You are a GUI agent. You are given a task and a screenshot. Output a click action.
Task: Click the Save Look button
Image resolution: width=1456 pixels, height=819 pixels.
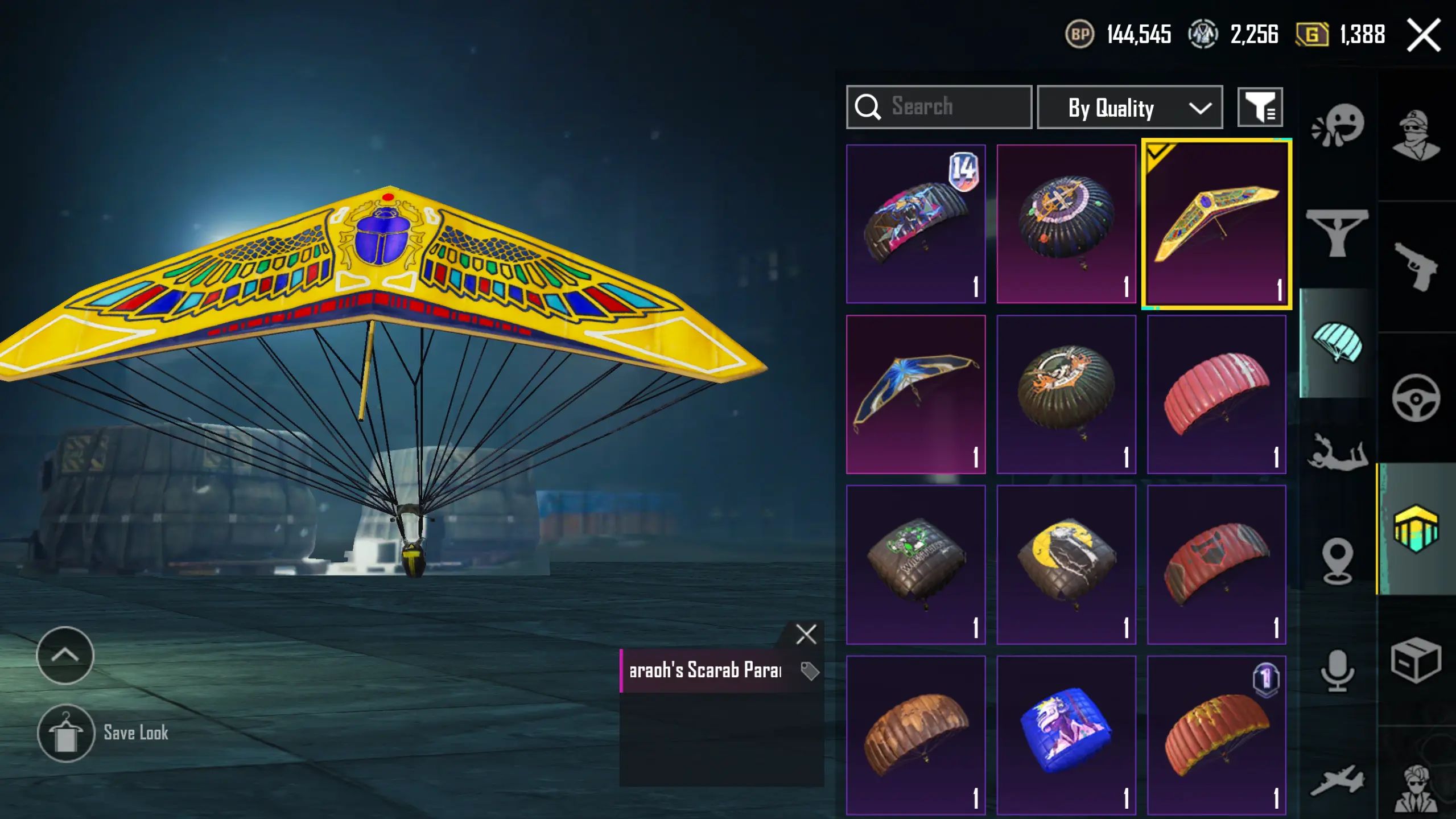[x=103, y=733]
